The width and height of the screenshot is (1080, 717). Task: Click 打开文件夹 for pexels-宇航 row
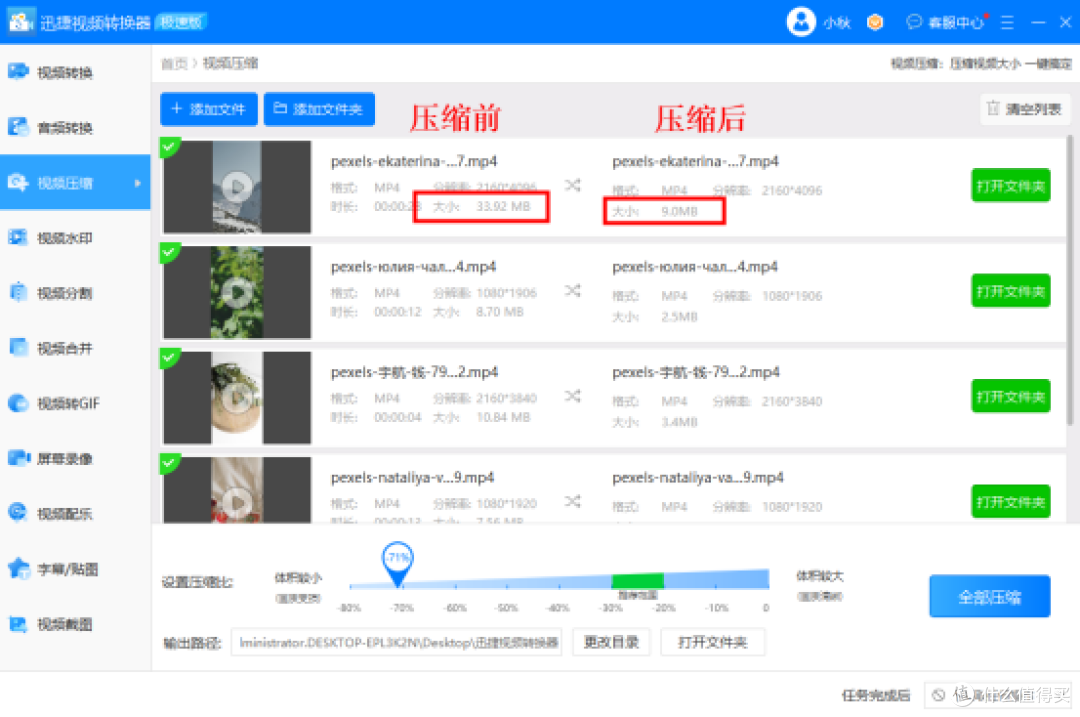[x=1010, y=397]
